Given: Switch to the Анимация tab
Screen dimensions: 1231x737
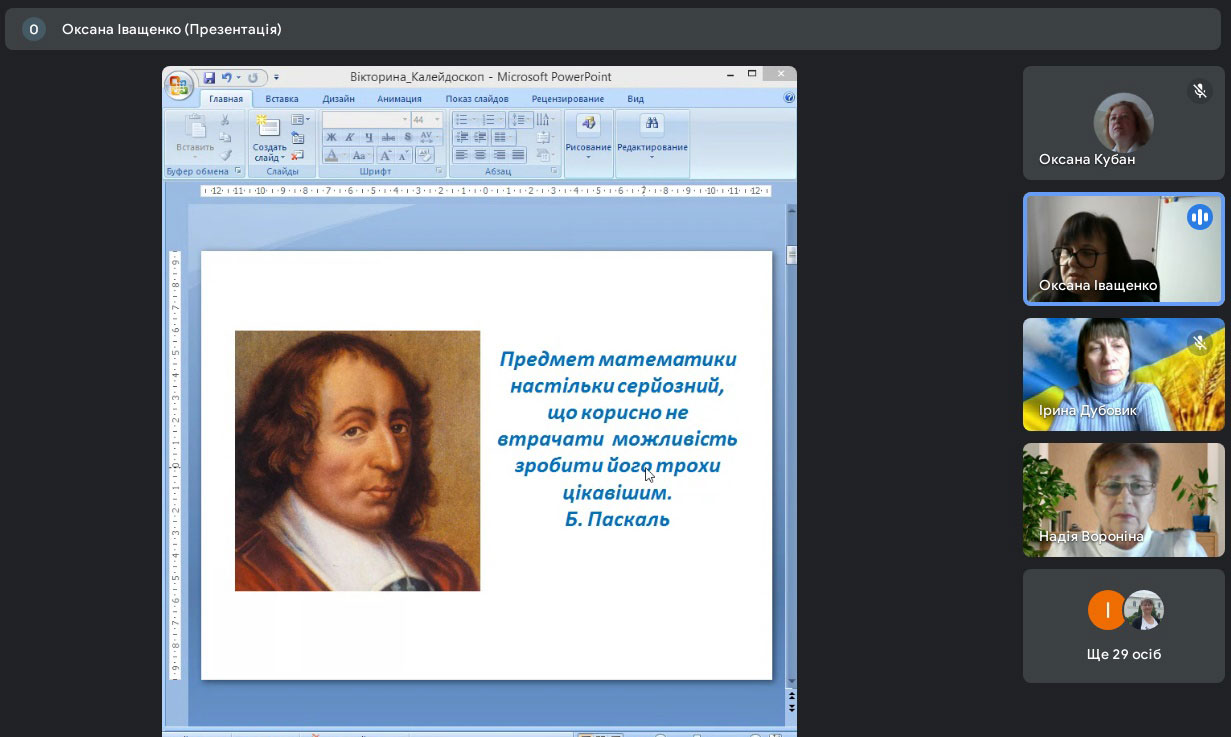Looking at the screenshot, I should click(399, 99).
